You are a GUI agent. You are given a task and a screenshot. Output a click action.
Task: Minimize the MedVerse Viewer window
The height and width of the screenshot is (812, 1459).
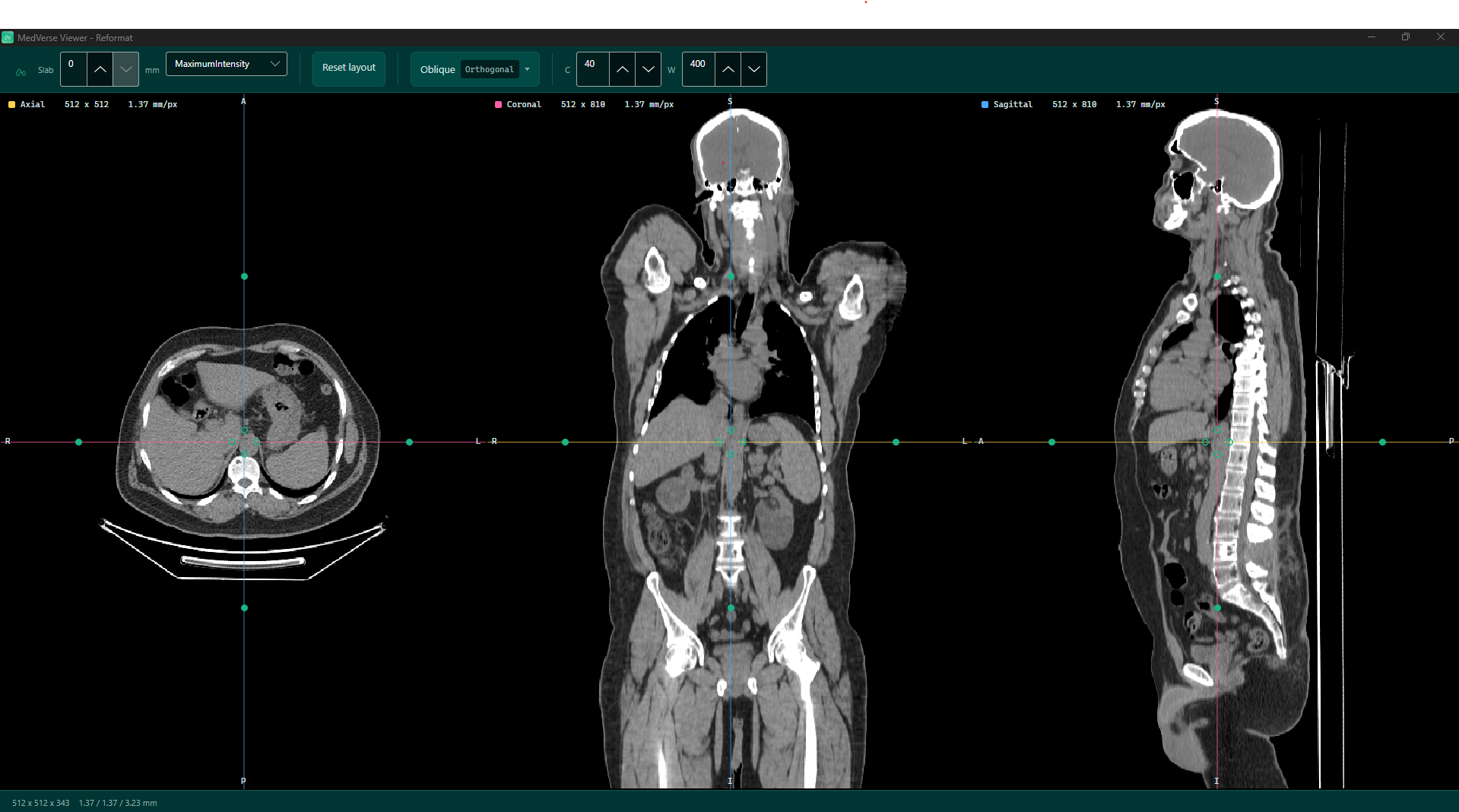click(1372, 37)
